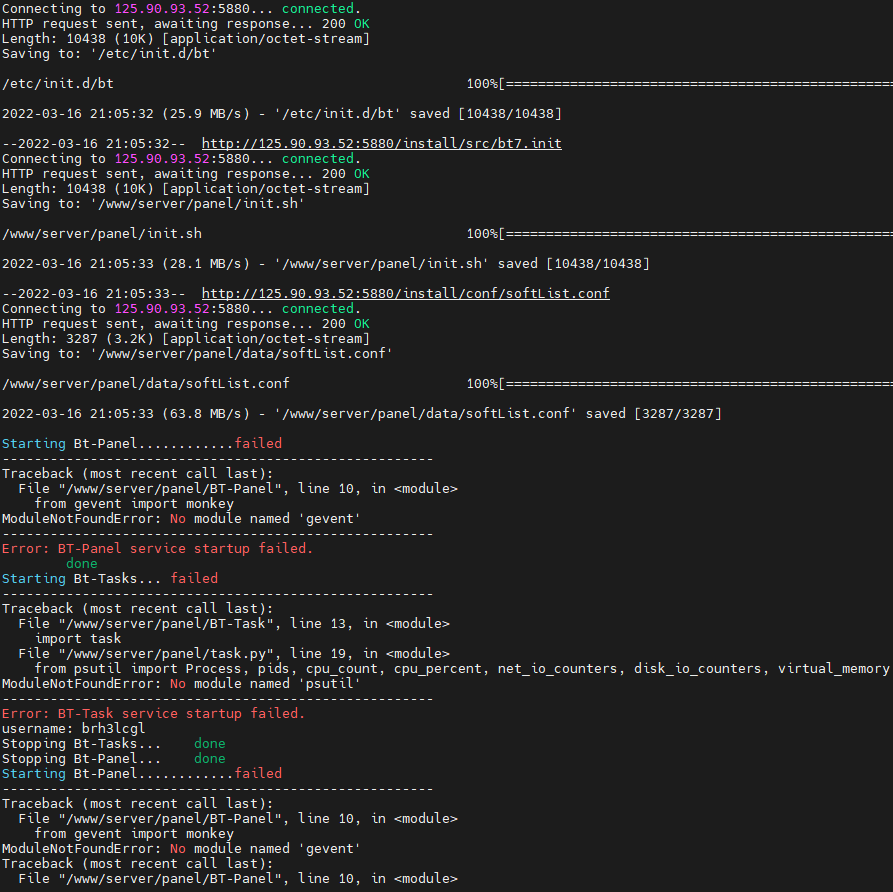This screenshot has height=892, width=893.
Task: Click the "Saving to: '/etc/init.d/bt'" line
Action: 109,54
